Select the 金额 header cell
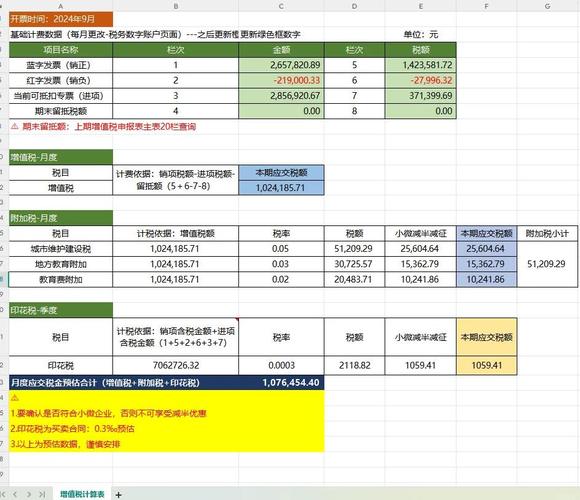This screenshot has height=500, width=580. point(281,50)
